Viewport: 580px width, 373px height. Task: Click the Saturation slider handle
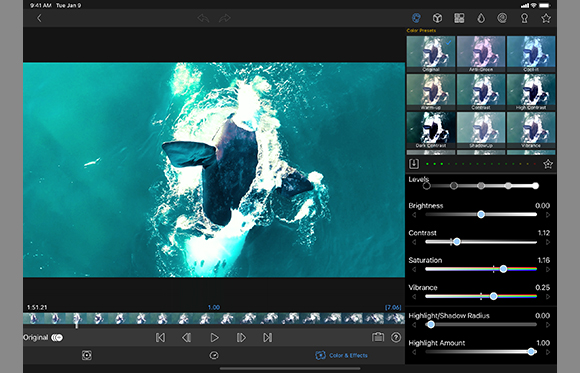(503, 269)
